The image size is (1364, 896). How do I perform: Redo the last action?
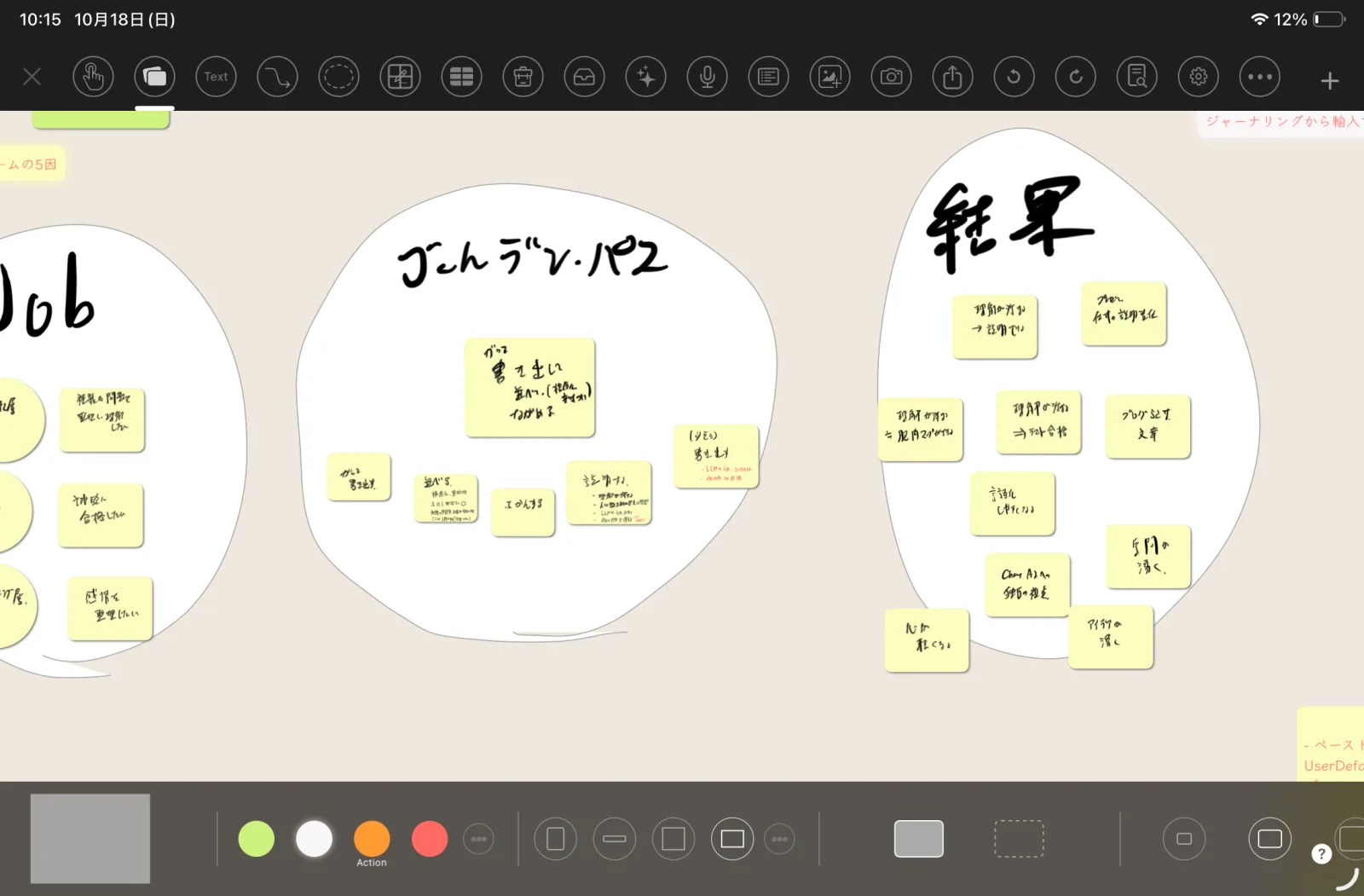pos(1075,77)
